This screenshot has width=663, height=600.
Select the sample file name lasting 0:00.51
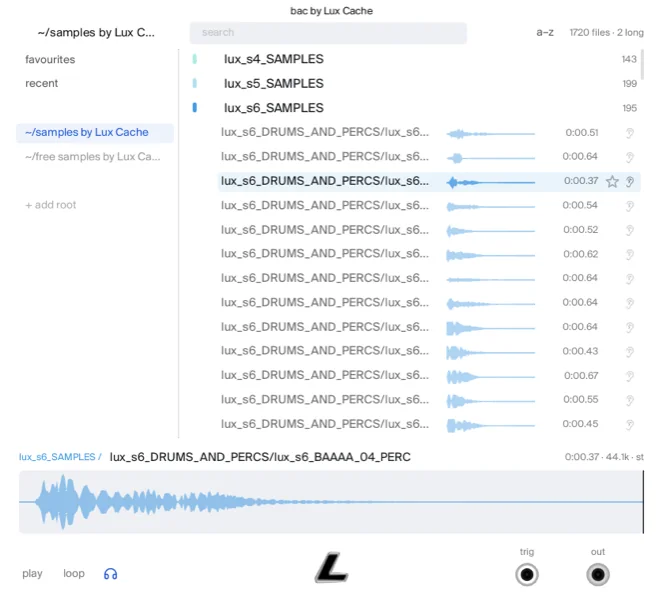[325, 132]
